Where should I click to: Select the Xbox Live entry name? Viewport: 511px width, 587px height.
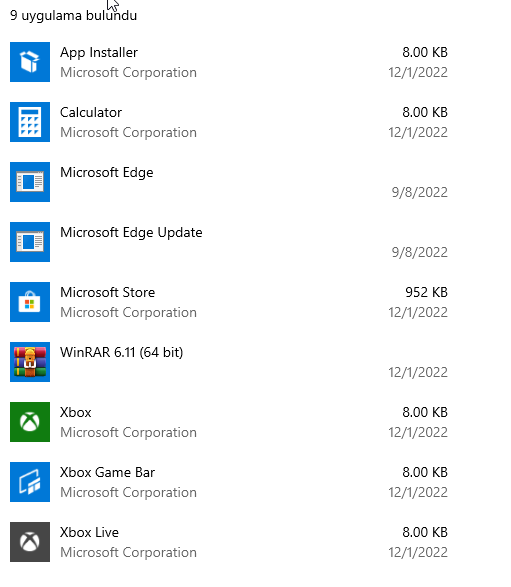pyautogui.click(x=89, y=532)
